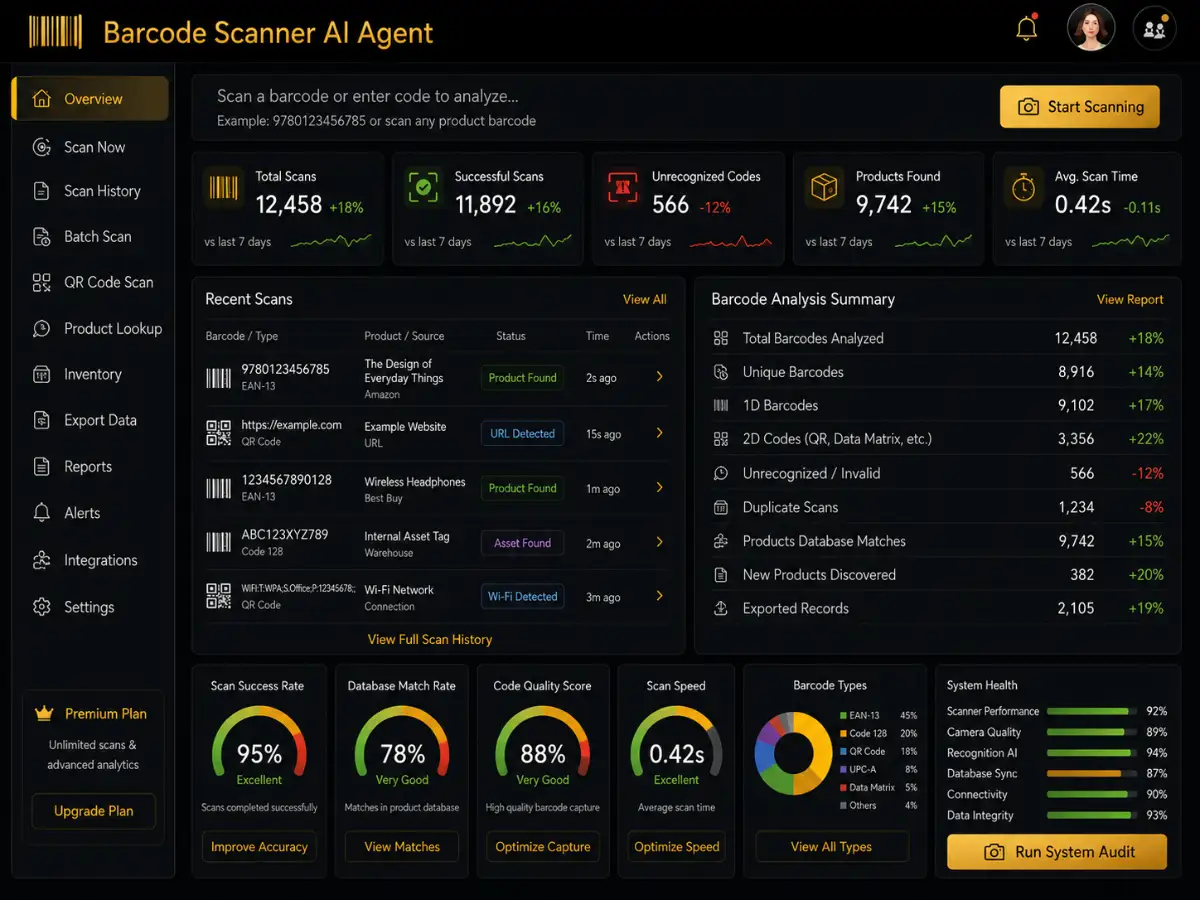Click the Optimize Capture button
This screenshot has height=900, width=1200.
[x=543, y=846]
